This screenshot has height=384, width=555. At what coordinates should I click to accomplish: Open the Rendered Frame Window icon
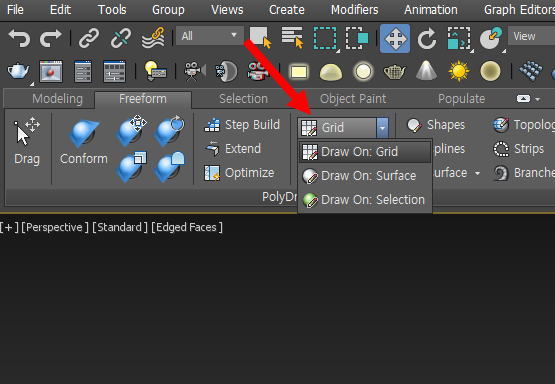(51, 71)
